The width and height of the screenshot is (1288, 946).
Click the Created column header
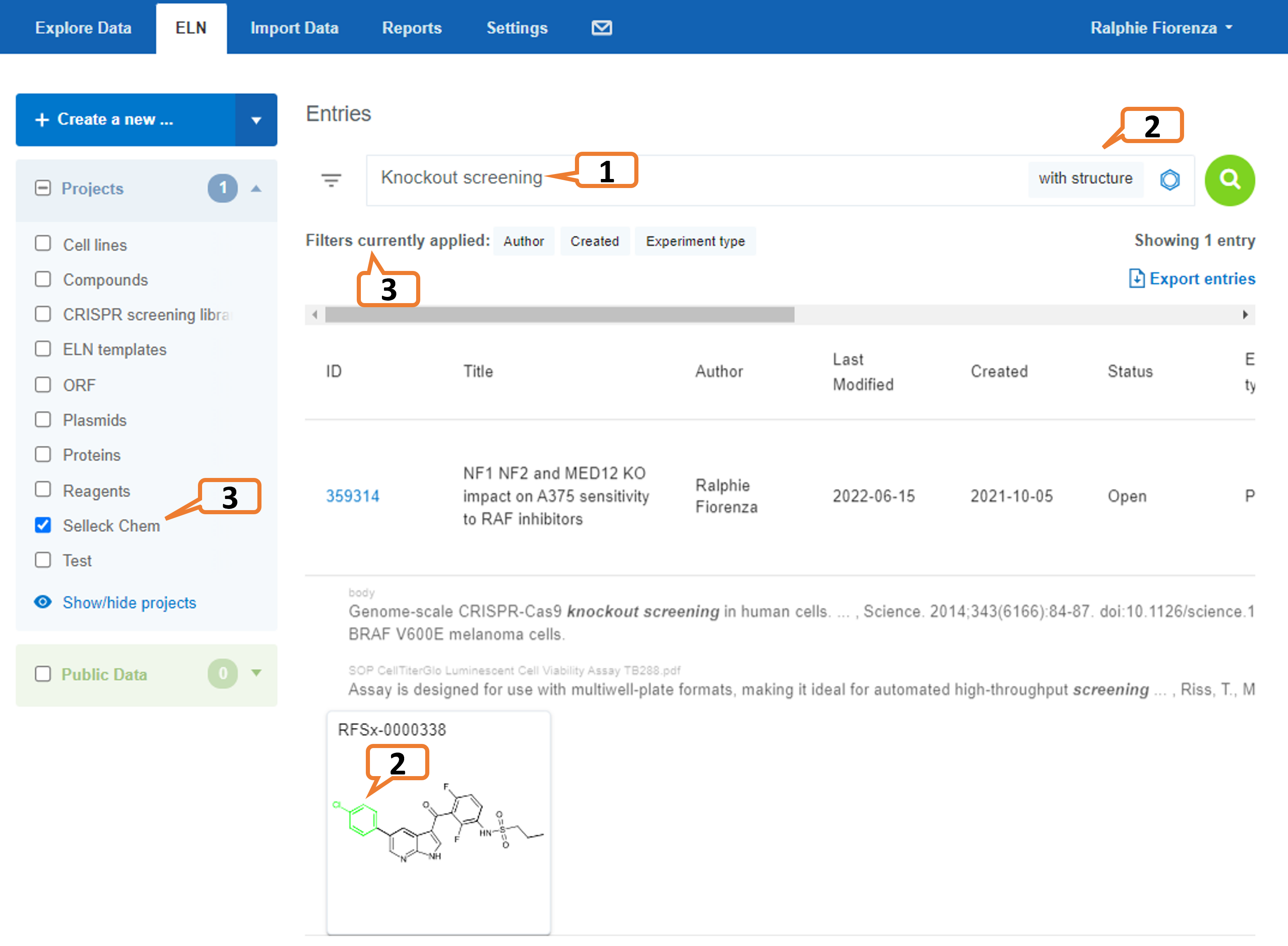(x=999, y=371)
